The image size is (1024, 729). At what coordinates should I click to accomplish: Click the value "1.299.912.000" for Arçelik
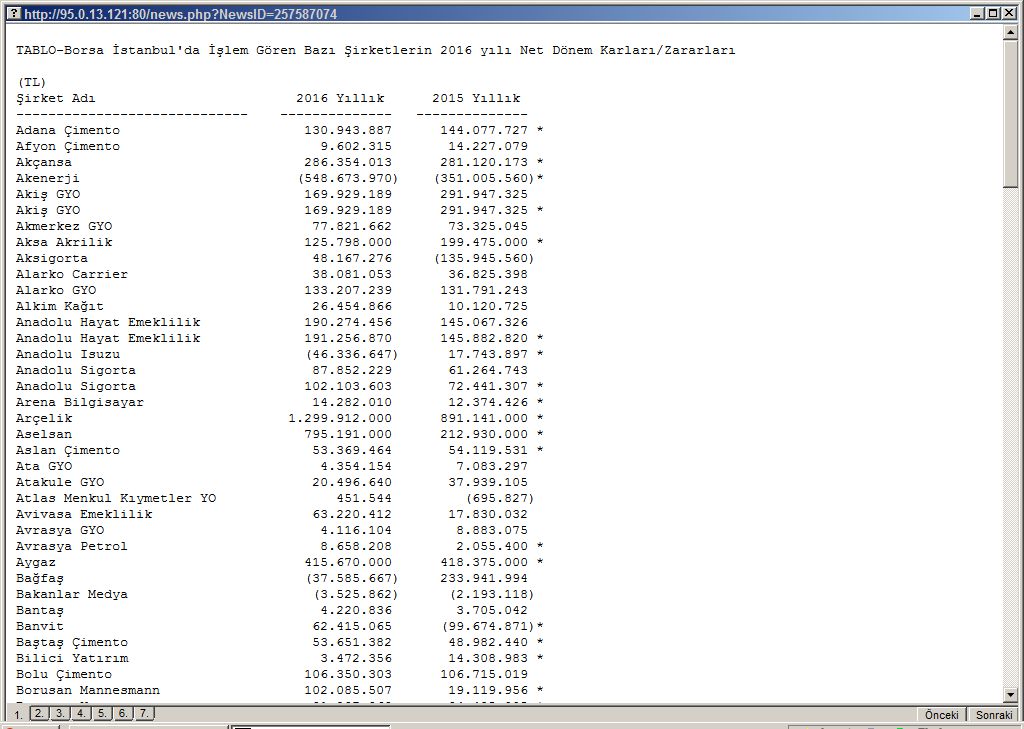pyautogui.click(x=340, y=419)
